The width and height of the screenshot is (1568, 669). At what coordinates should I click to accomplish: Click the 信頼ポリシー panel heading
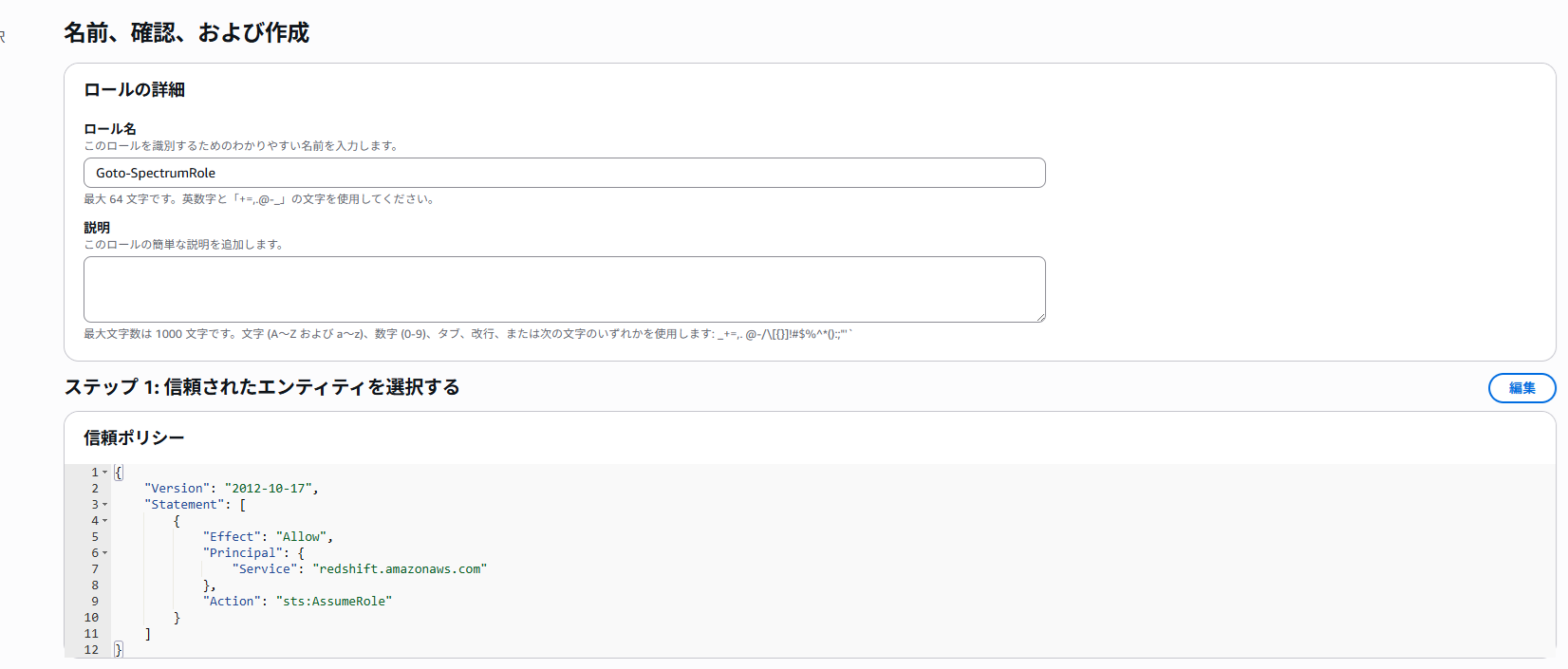(134, 437)
